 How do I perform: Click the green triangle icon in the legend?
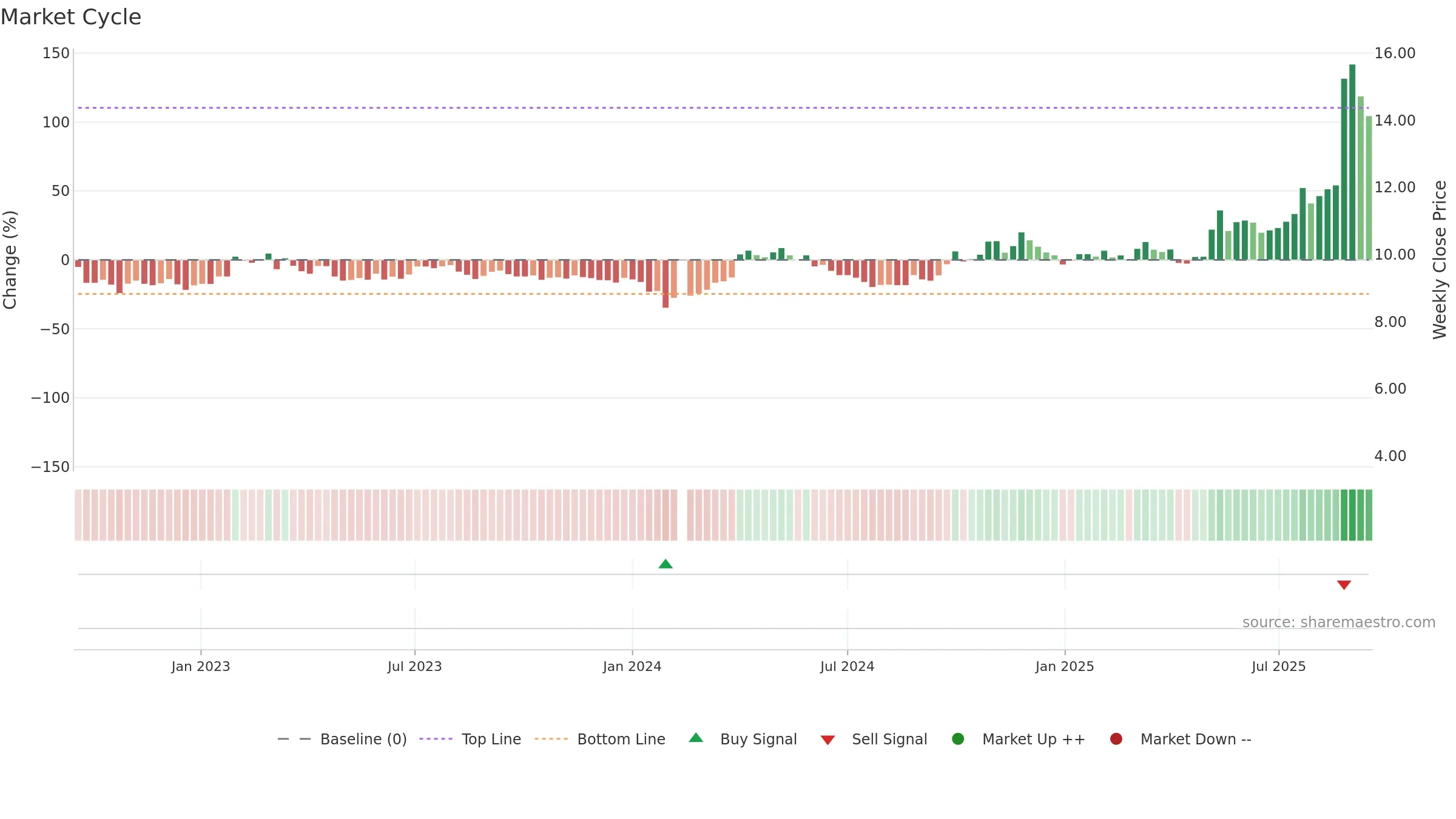(696, 738)
